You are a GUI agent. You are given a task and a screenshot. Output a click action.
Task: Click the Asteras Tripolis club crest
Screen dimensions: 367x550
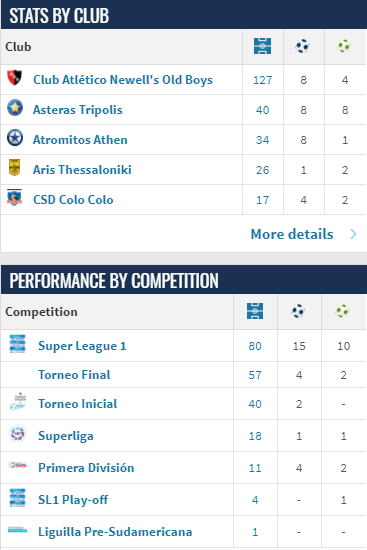tap(15, 108)
